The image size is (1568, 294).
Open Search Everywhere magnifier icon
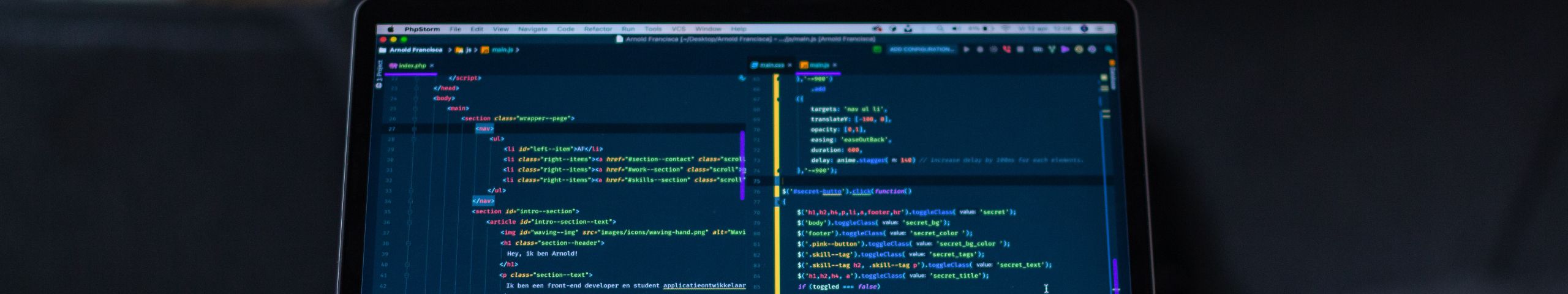[1109, 50]
